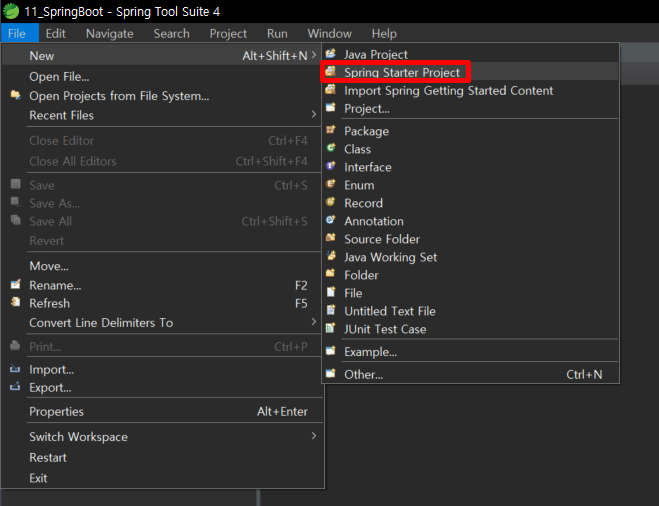Screen dimensions: 659x506
Task: Open the File menu in menu bar
Action: [17, 33]
